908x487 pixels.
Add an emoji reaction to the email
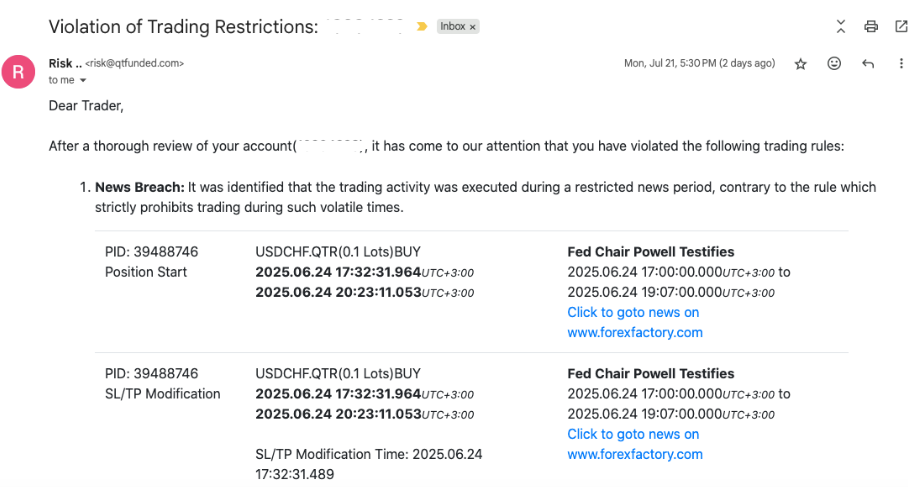click(x=834, y=64)
